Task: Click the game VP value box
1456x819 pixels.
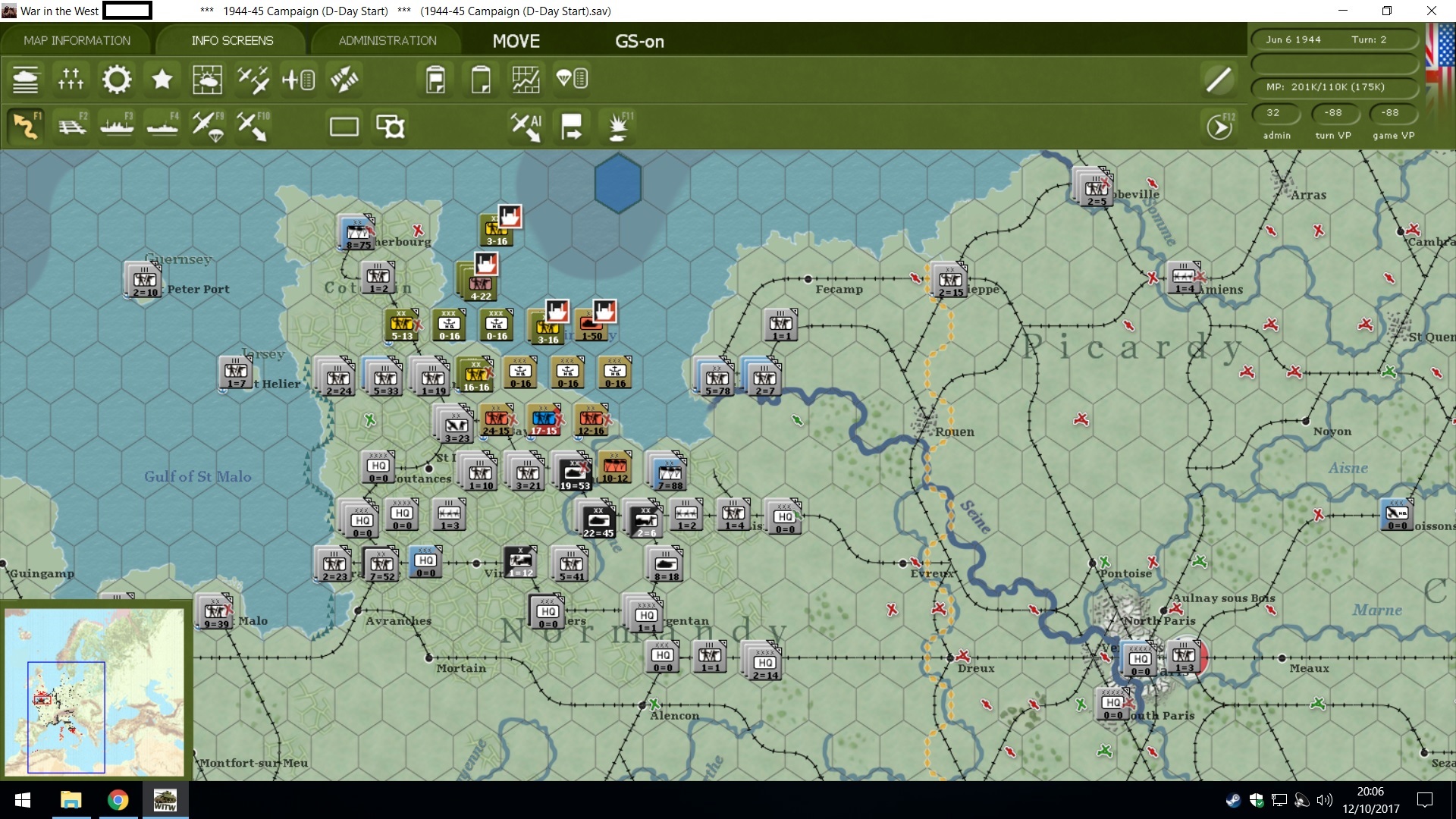Action: [x=1392, y=113]
